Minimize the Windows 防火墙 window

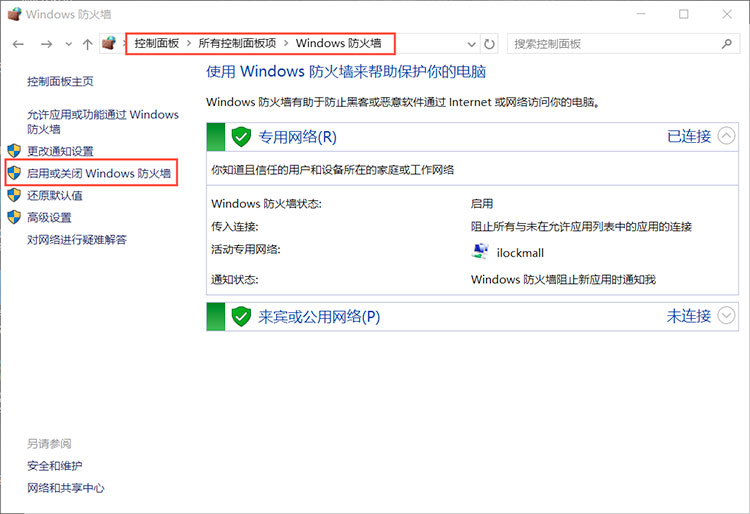(640, 14)
